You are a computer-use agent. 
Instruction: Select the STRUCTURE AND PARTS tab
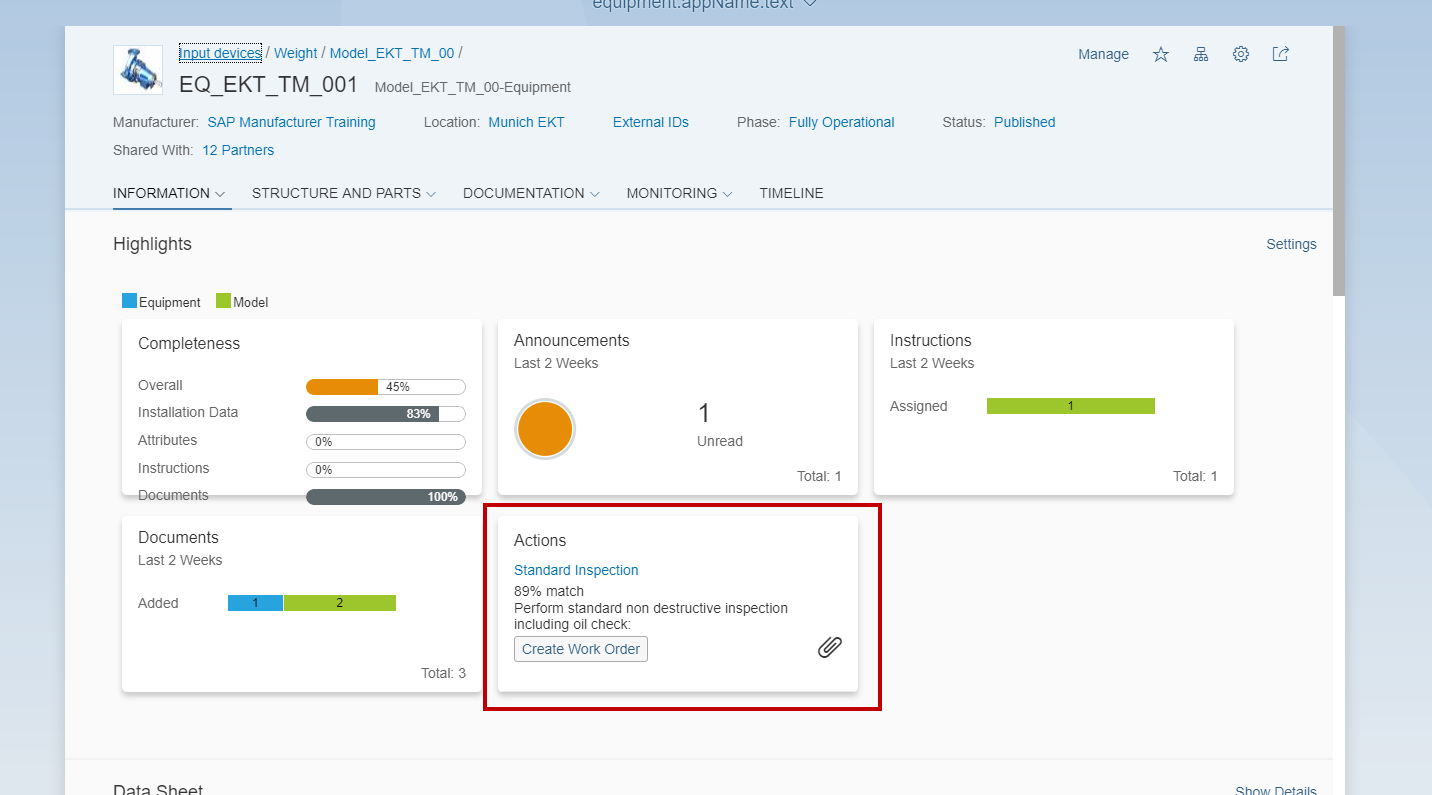pos(336,193)
